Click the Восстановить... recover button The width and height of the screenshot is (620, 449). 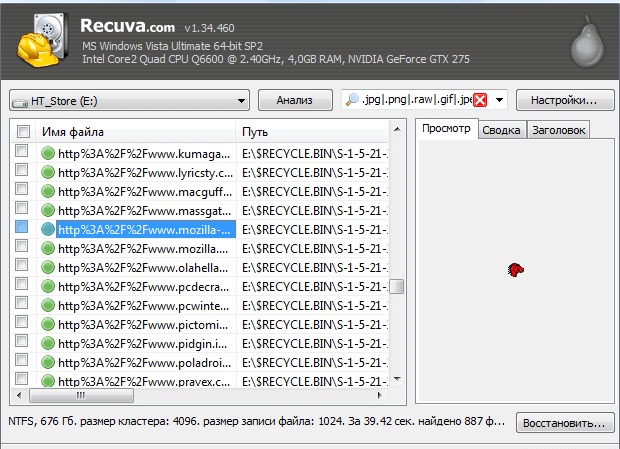[564, 423]
